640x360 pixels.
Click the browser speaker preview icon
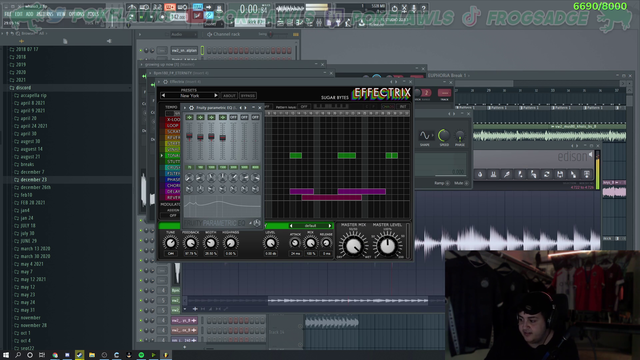tap(109, 41)
